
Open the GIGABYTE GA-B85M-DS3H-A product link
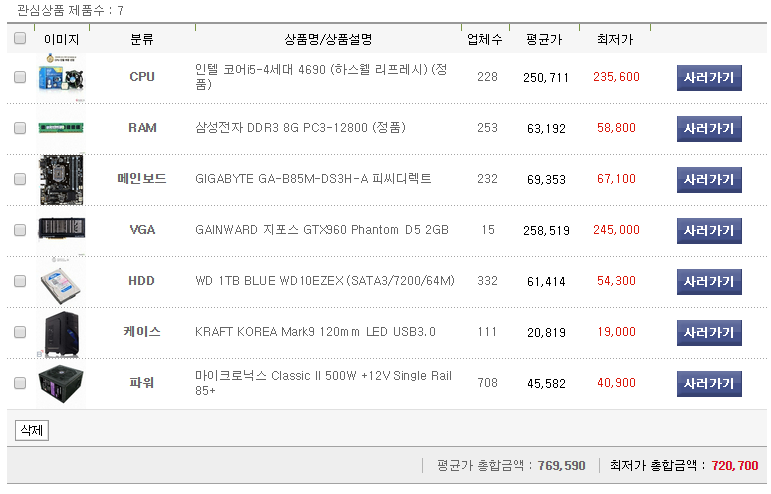(x=313, y=179)
